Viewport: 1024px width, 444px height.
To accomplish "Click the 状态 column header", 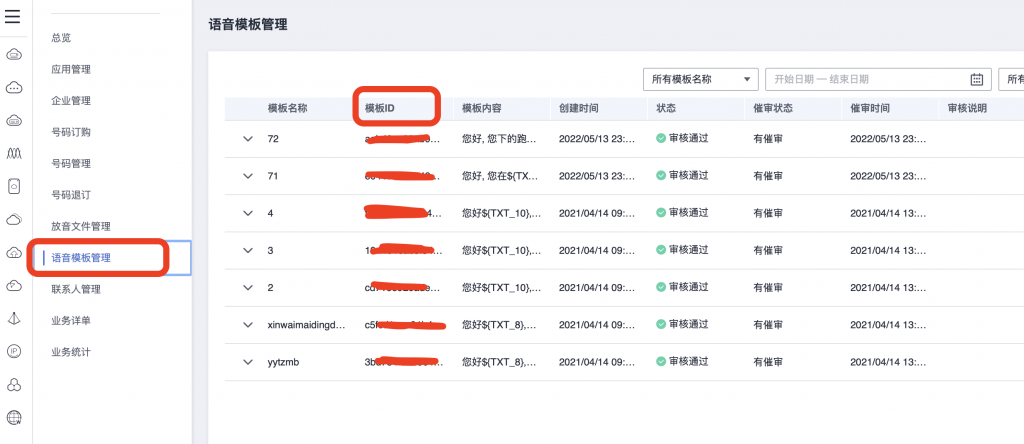I will pyautogui.click(x=666, y=108).
